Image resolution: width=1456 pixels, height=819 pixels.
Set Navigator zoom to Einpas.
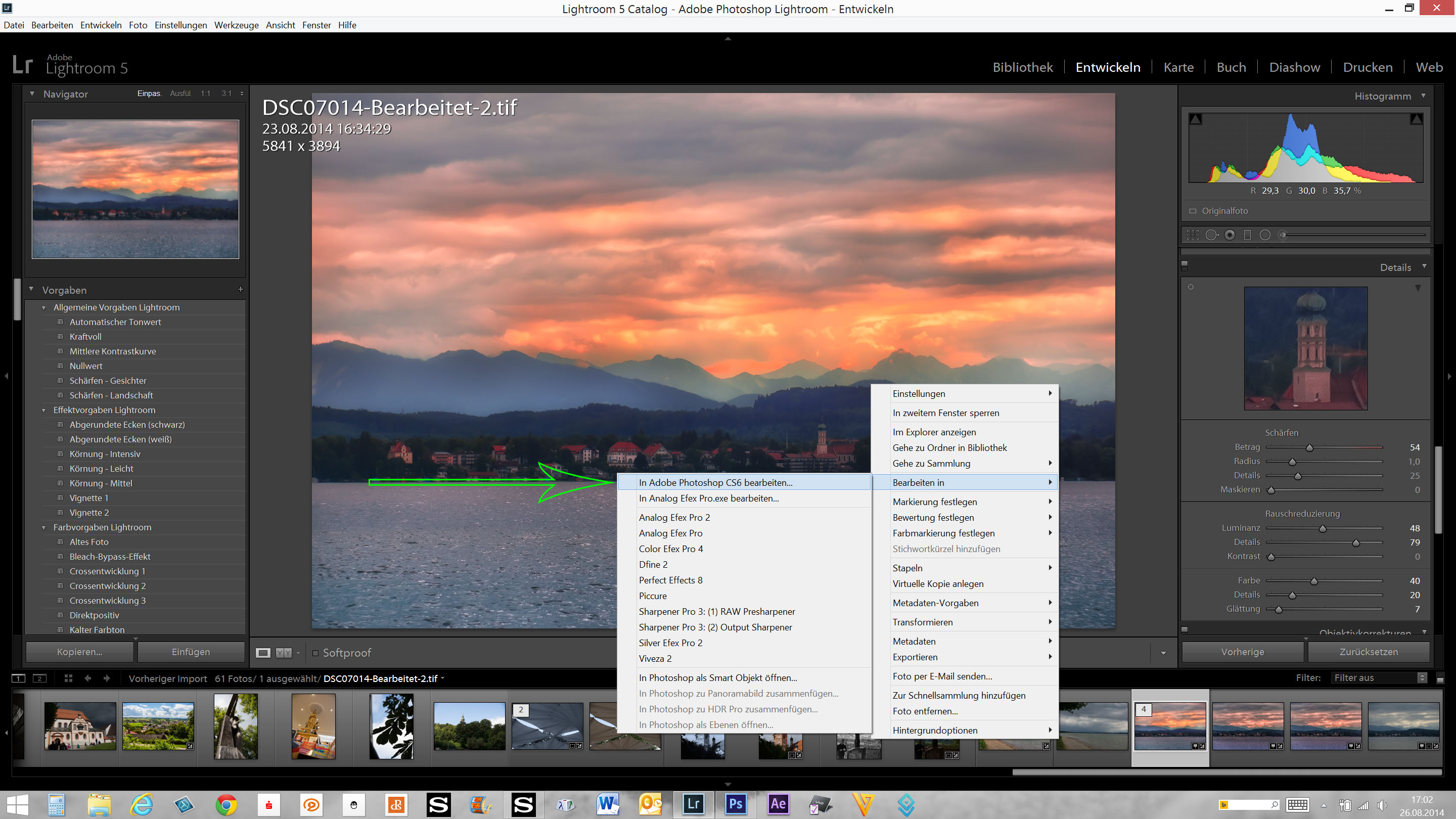pos(149,94)
